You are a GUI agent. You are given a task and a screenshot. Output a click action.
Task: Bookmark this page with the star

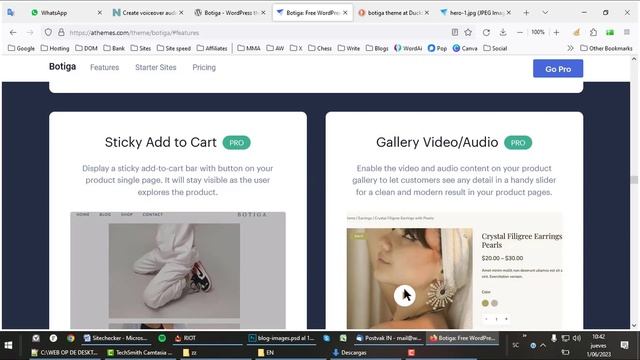tap(468, 32)
